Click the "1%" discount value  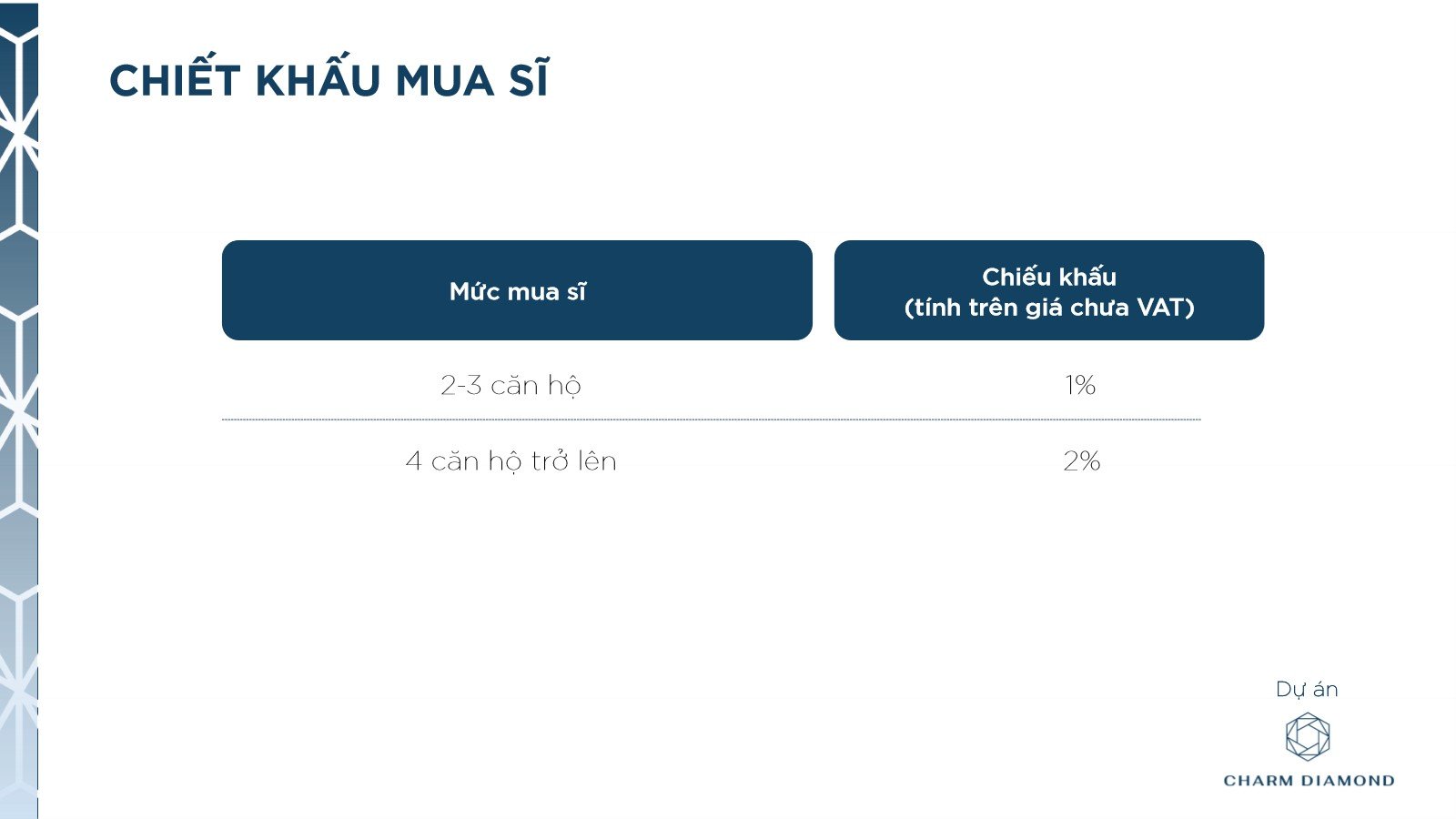(1080, 386)
